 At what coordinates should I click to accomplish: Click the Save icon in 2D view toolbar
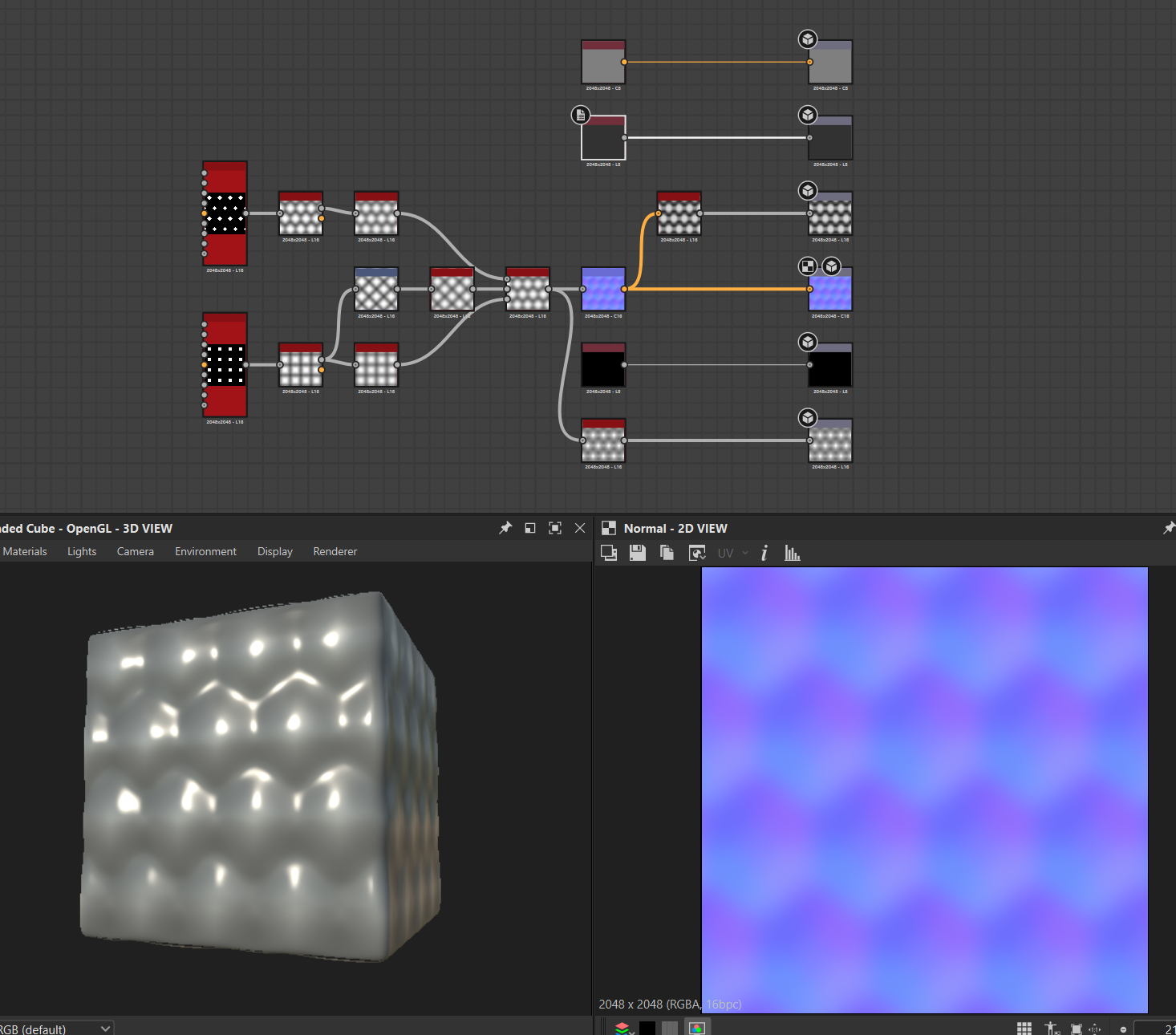click(638, 553)
